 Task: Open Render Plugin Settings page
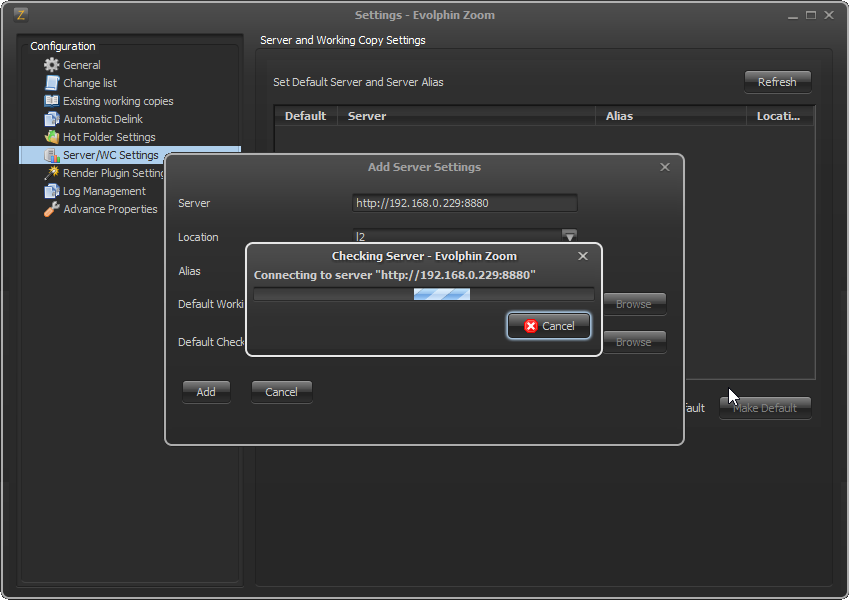114,173
